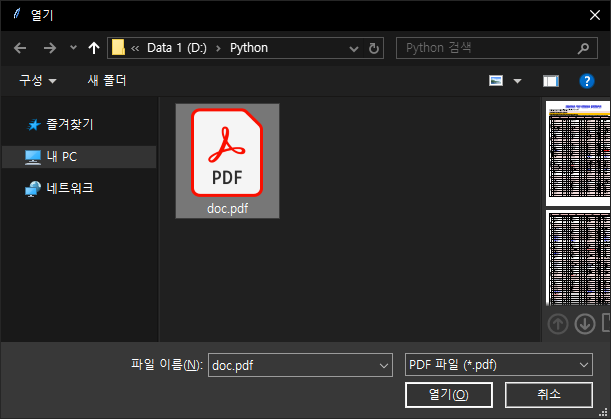This screenshot has width=611, height=419.
Task: Change the view with the view icon
Action: click(x=496, y=81)
